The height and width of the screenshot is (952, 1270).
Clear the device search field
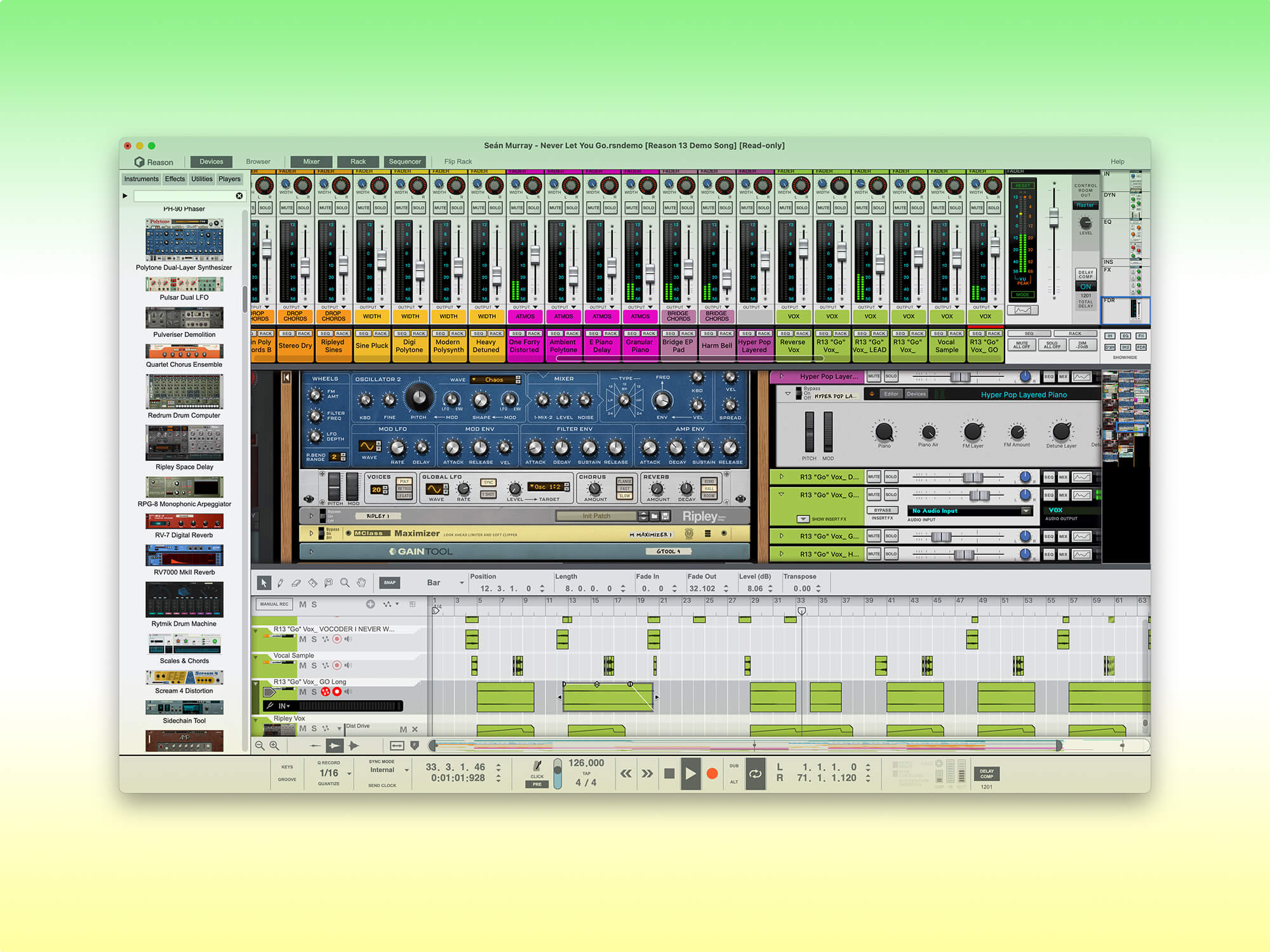tap(239, 196)
